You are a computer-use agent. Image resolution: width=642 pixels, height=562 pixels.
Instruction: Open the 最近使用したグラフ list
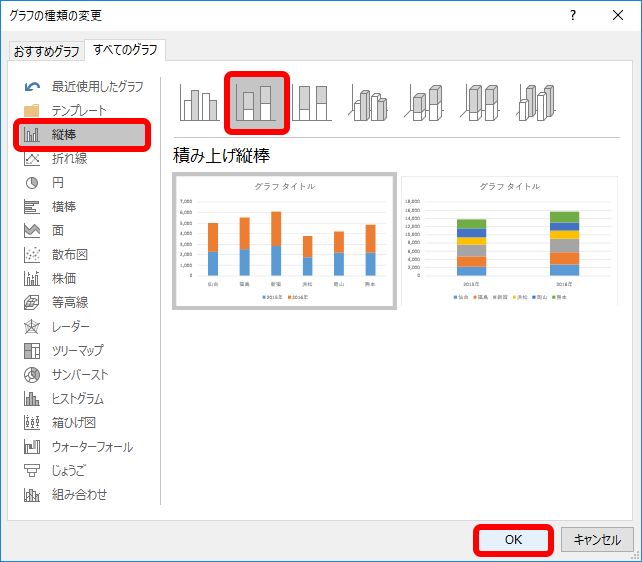96,86
